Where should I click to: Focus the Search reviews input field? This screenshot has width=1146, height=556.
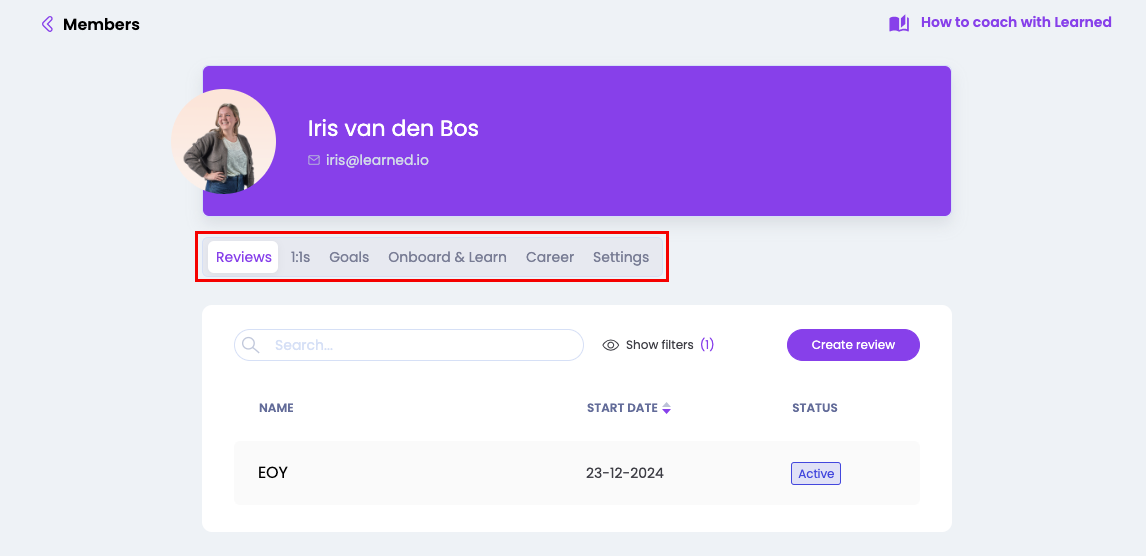coord(420,345)
